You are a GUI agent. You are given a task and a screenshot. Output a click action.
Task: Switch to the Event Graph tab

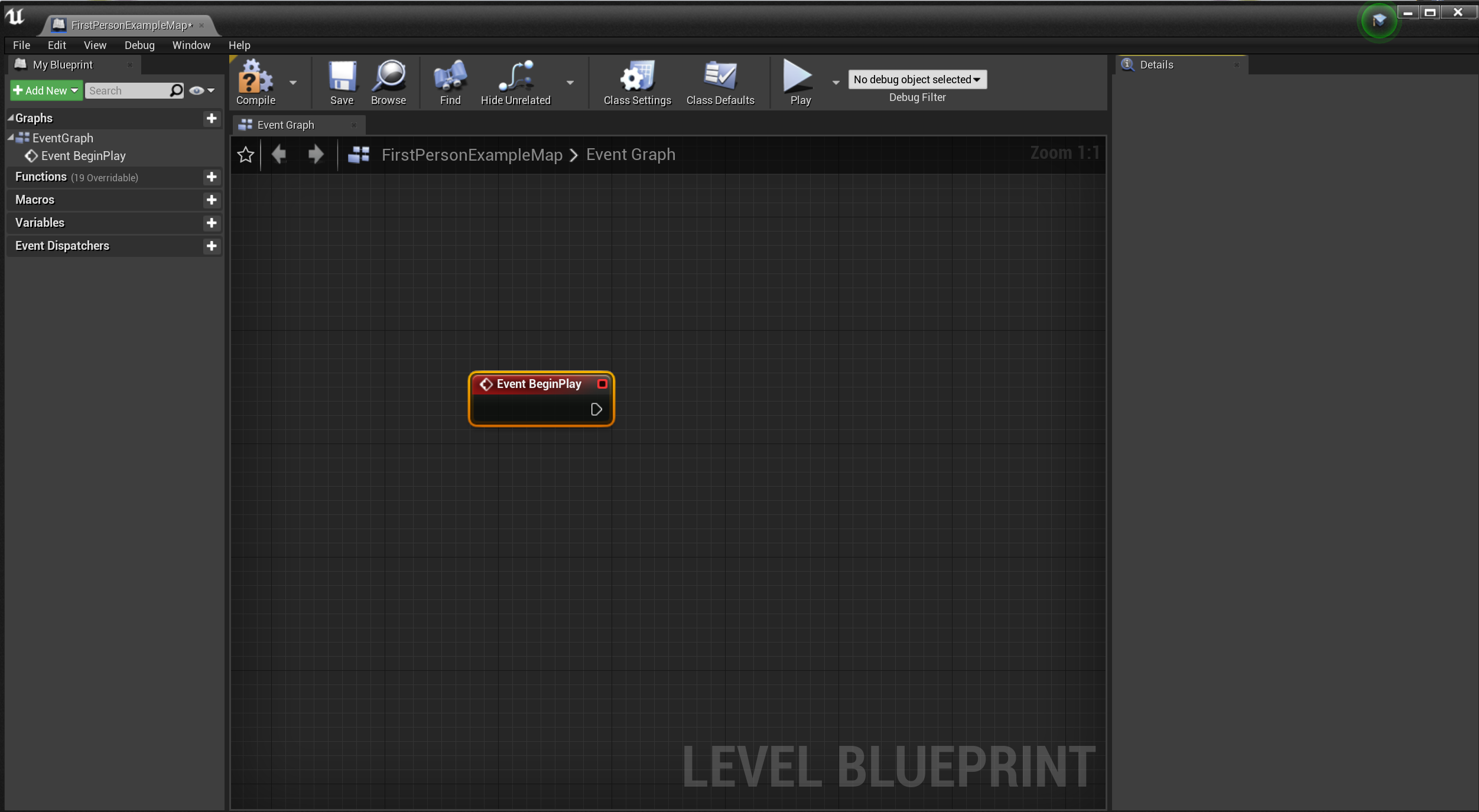(286, 125)
